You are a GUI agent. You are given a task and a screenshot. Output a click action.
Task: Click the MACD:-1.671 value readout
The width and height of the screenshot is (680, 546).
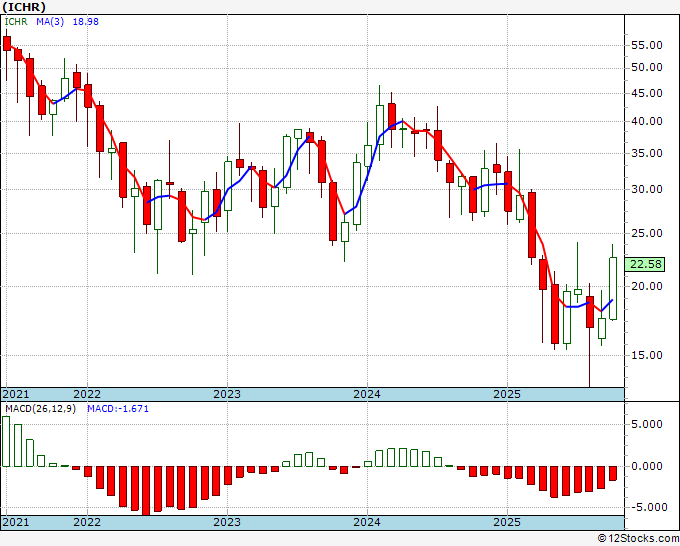tap(118, 409)
